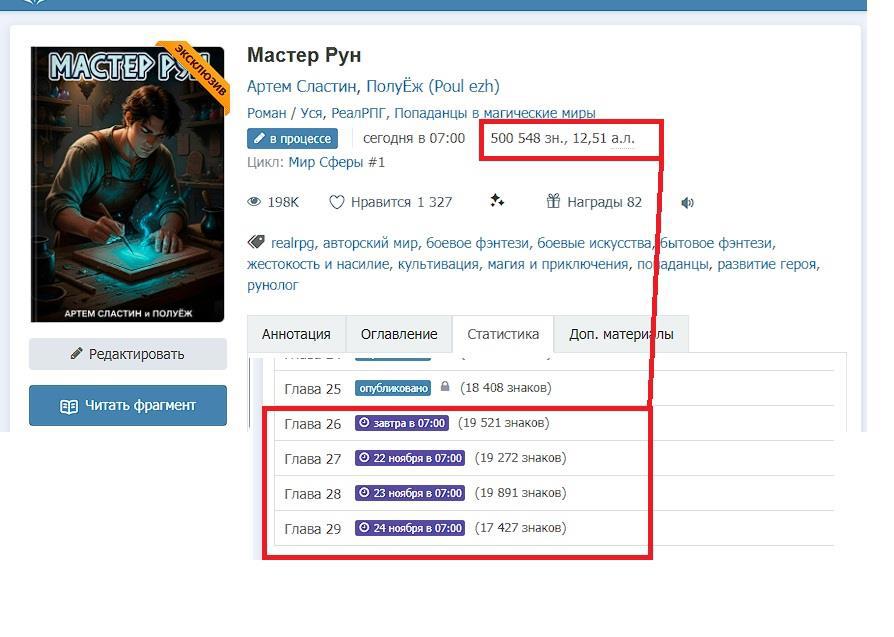The height and width of the screenshot is (637, 894).
Task: Click the book cover image Мастер Рун
Action: (x=128, y=184)
